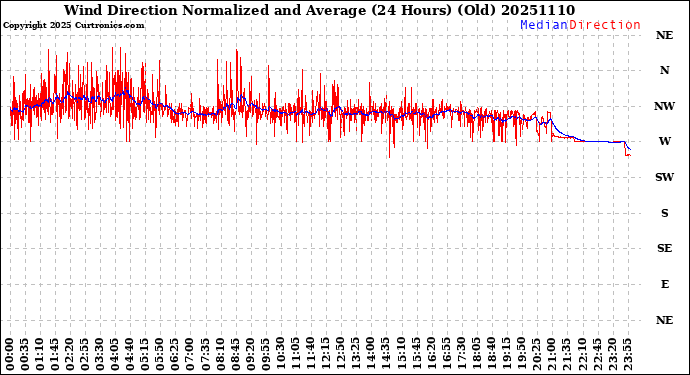The height and width of the screenshot is (375, 690).
Task: Click the 07:00 time axis label
Action: click(190, 354)
